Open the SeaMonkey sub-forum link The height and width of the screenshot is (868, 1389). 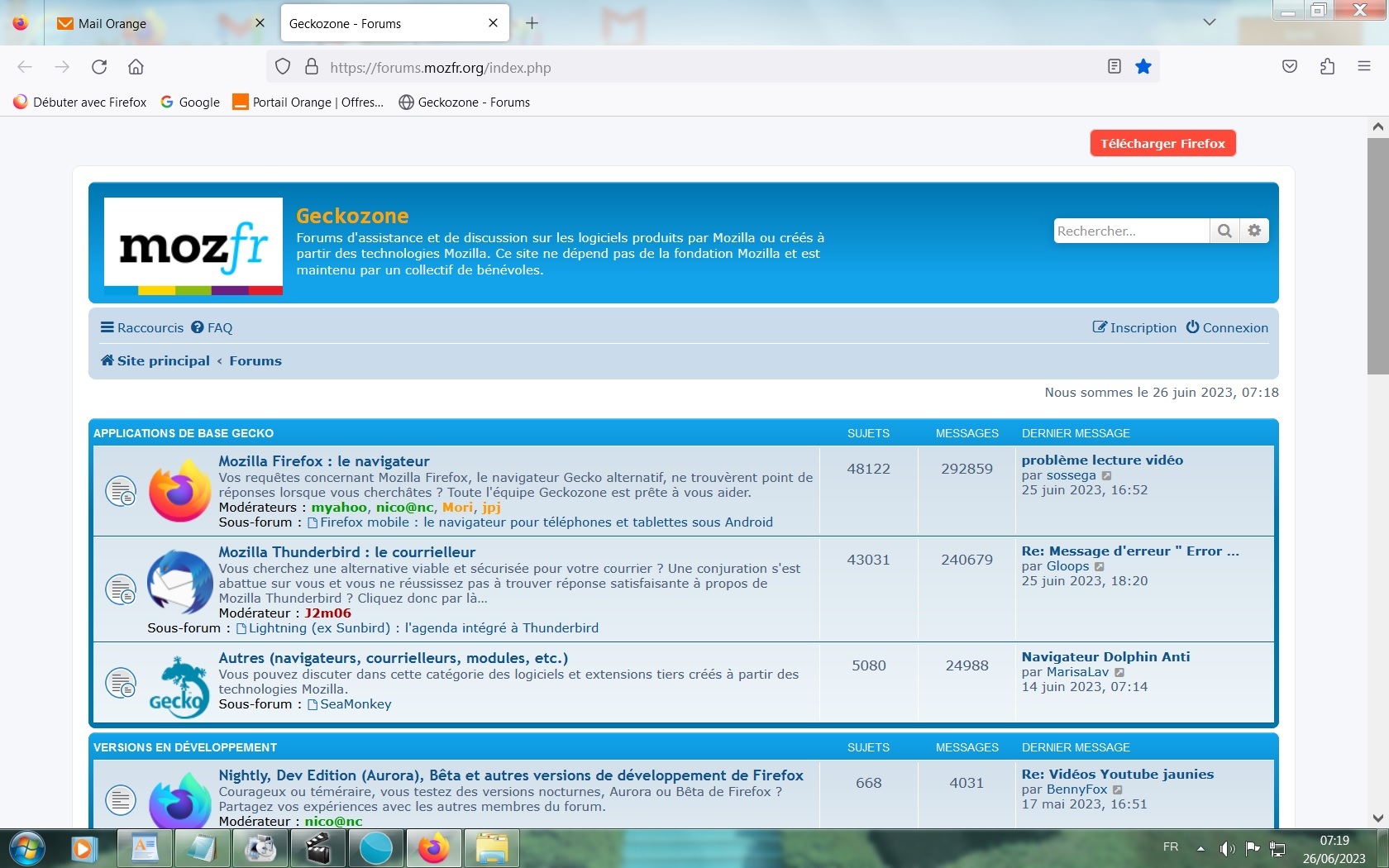tap(356, 704)
